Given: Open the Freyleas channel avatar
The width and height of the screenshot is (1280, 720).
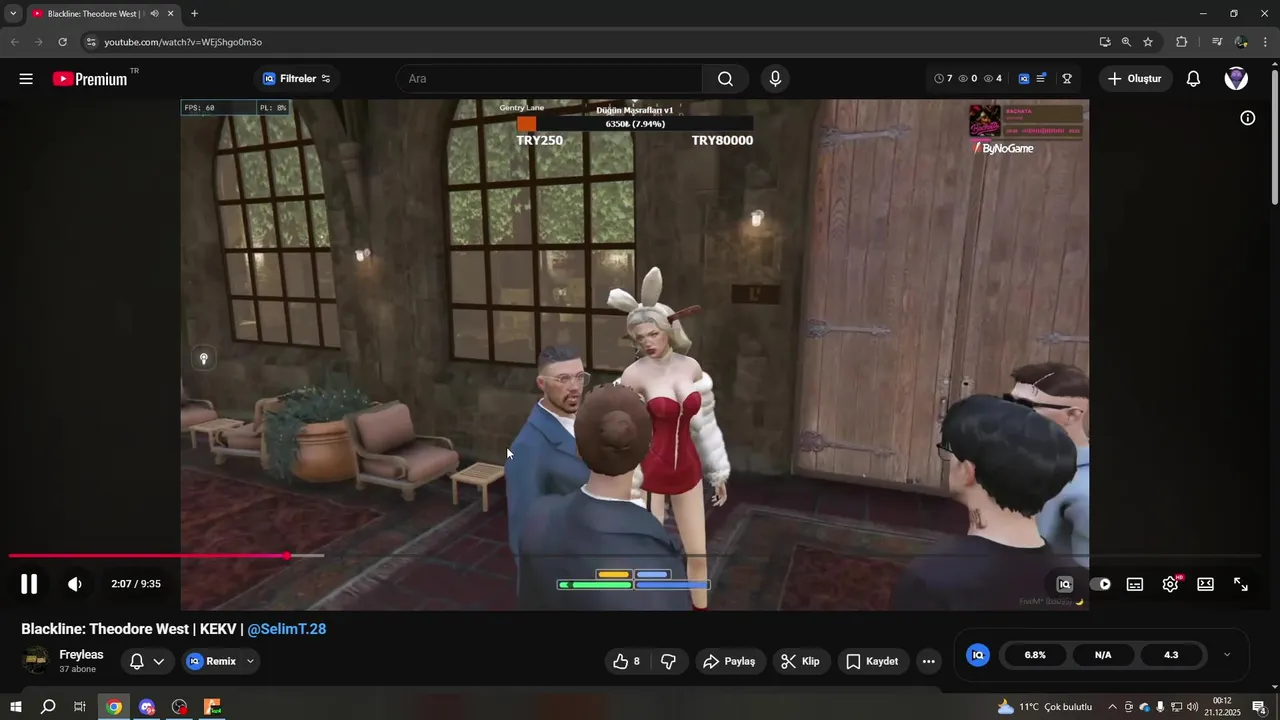Looking at the screenshot, I should 35,661.
